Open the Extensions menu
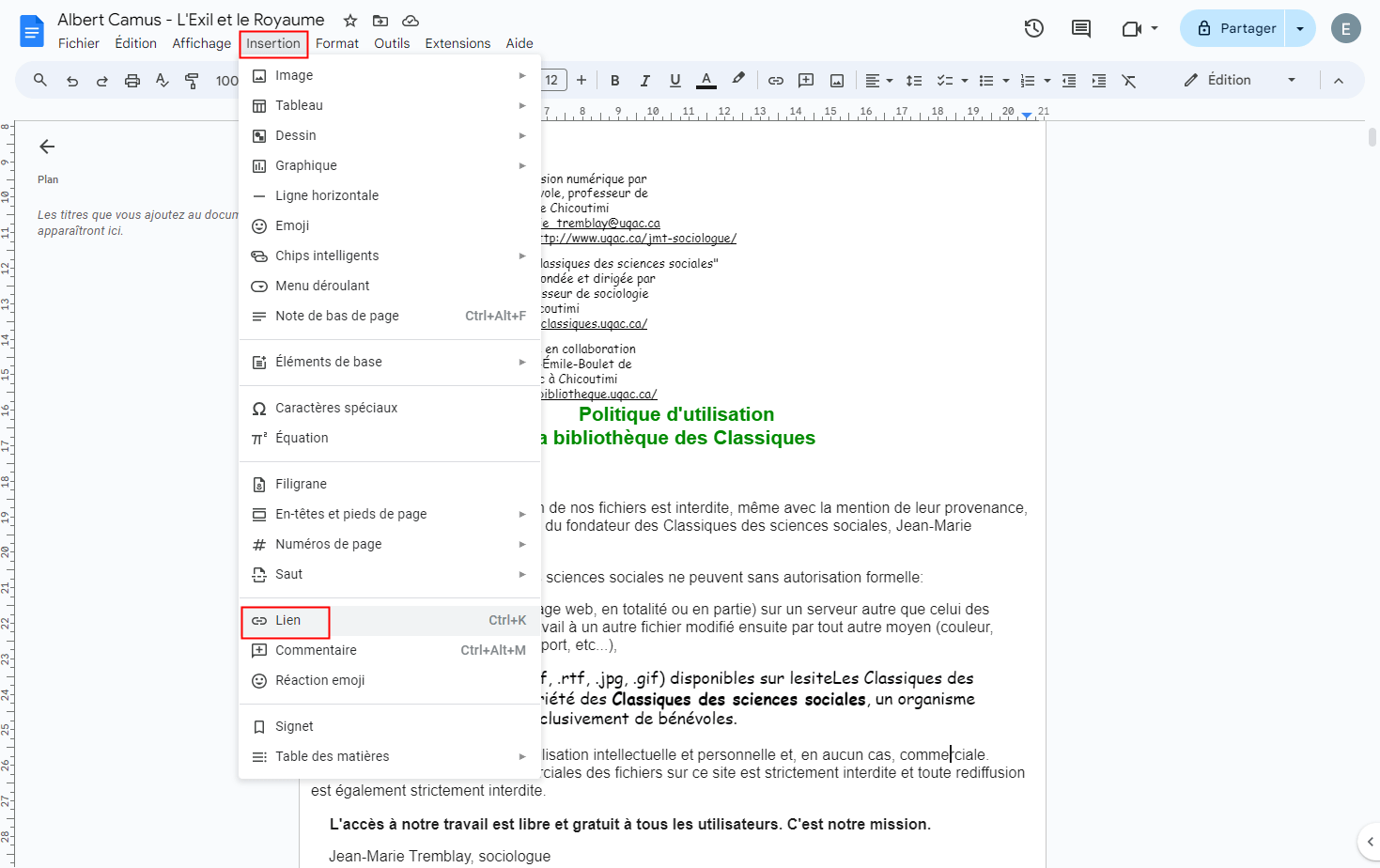 [x=457, y=43]
